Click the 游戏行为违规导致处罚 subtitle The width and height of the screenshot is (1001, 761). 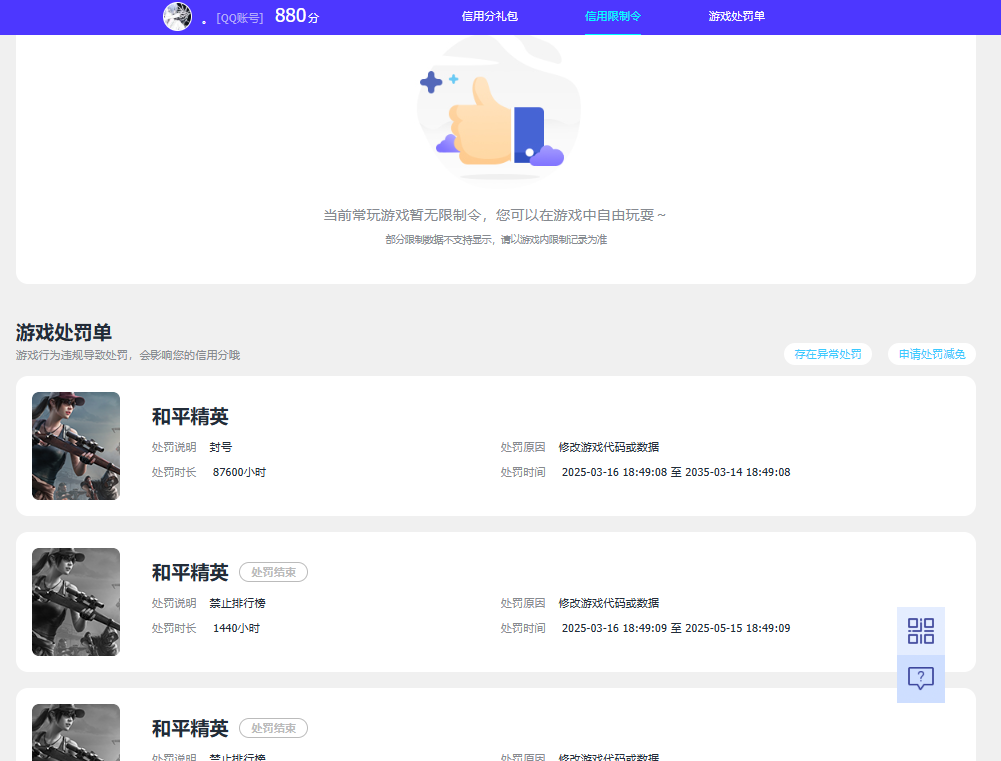click(x=128, y=355)
